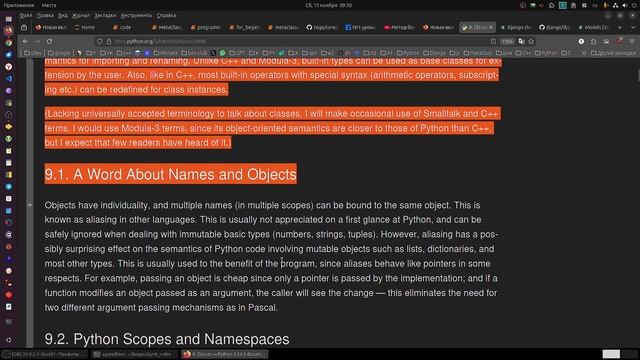This screenshot has height=360, width=640.
Task: Click the '9.2. Python Scopes and Namespaces' heading
Action: (167, 339)
